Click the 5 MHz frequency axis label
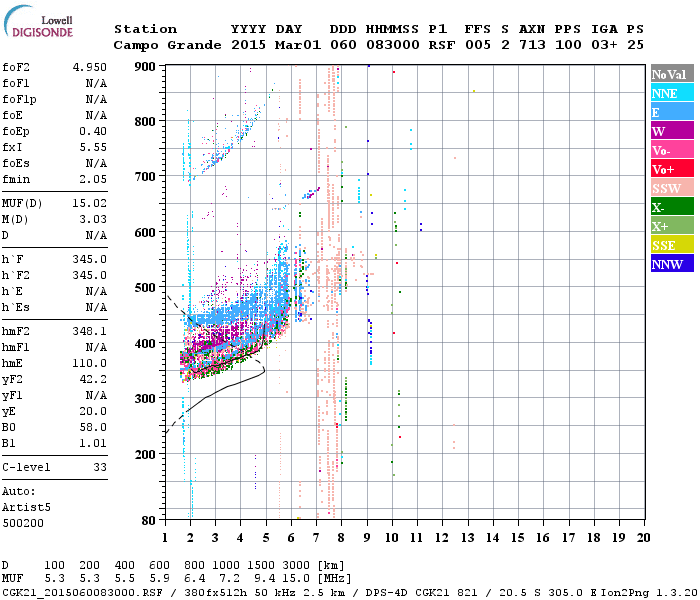The image size is (700, 600). click(x=266, y=538)
